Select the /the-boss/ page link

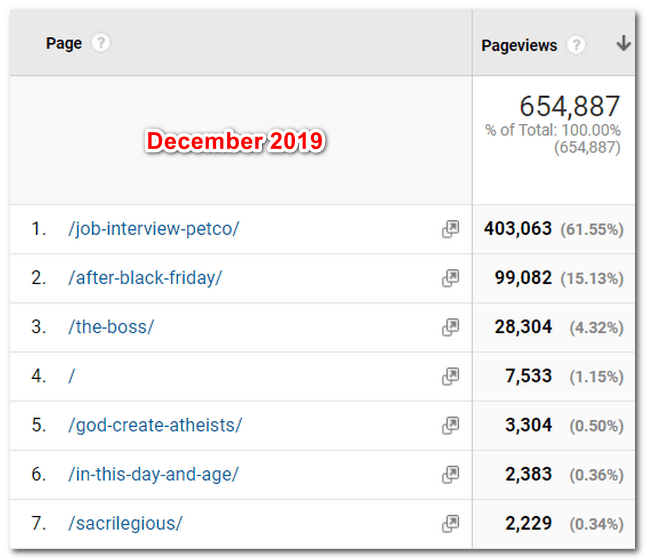111,327
